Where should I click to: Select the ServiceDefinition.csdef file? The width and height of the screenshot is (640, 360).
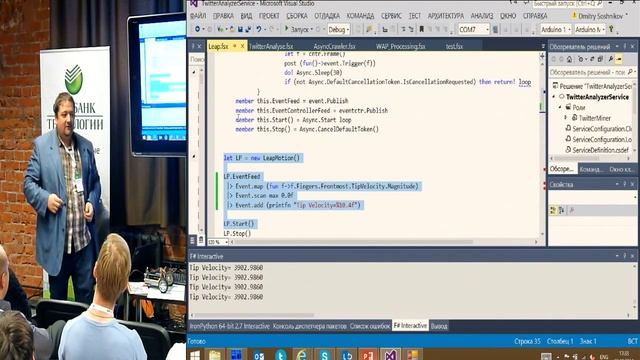pos(600,150)
